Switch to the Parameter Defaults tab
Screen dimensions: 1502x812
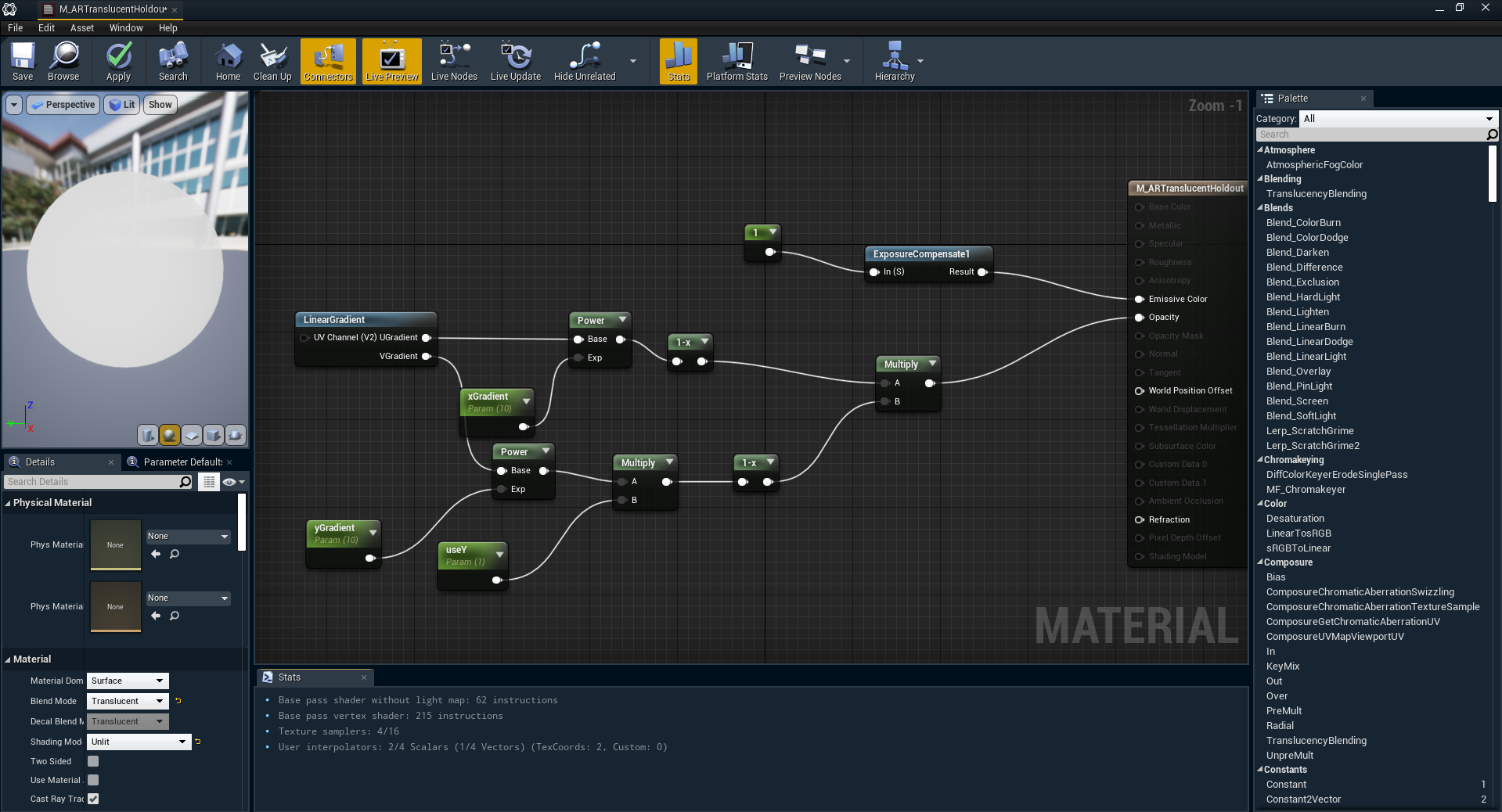tap(182, 462)
